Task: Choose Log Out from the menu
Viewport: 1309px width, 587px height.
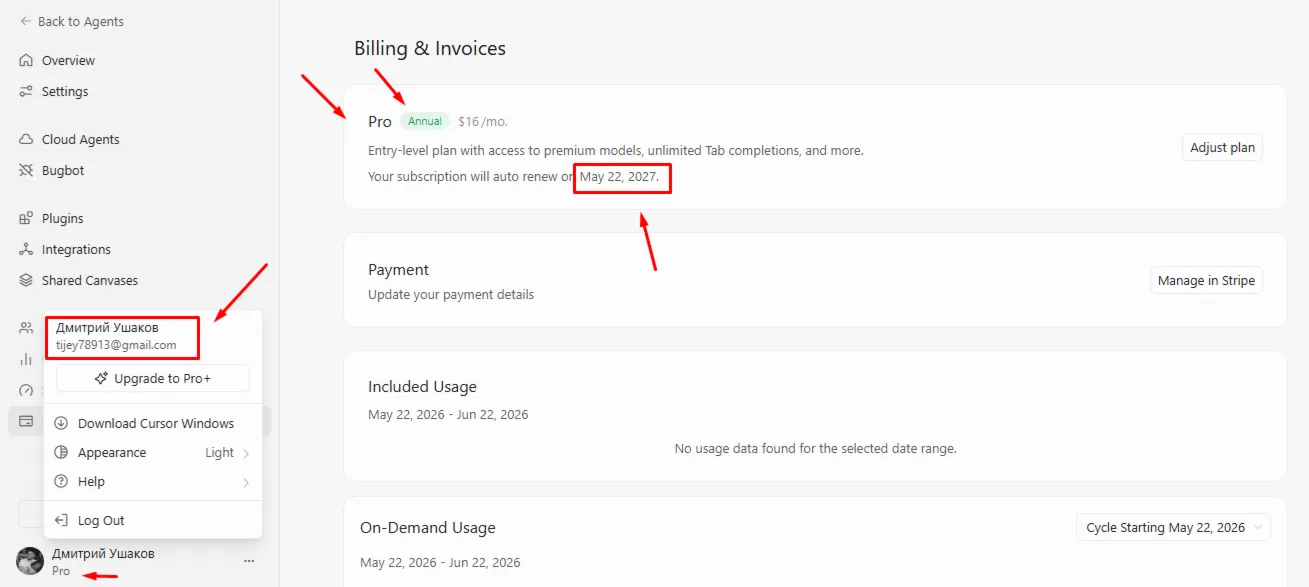Action: (153, 521)
